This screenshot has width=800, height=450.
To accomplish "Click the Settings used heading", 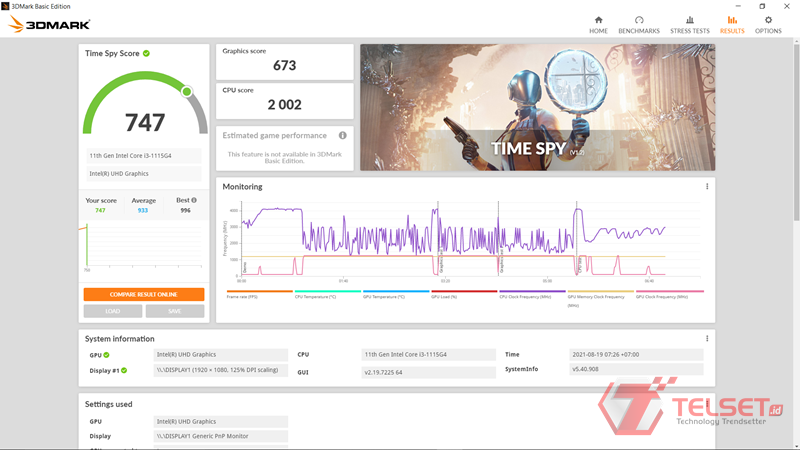I will 108,404.
